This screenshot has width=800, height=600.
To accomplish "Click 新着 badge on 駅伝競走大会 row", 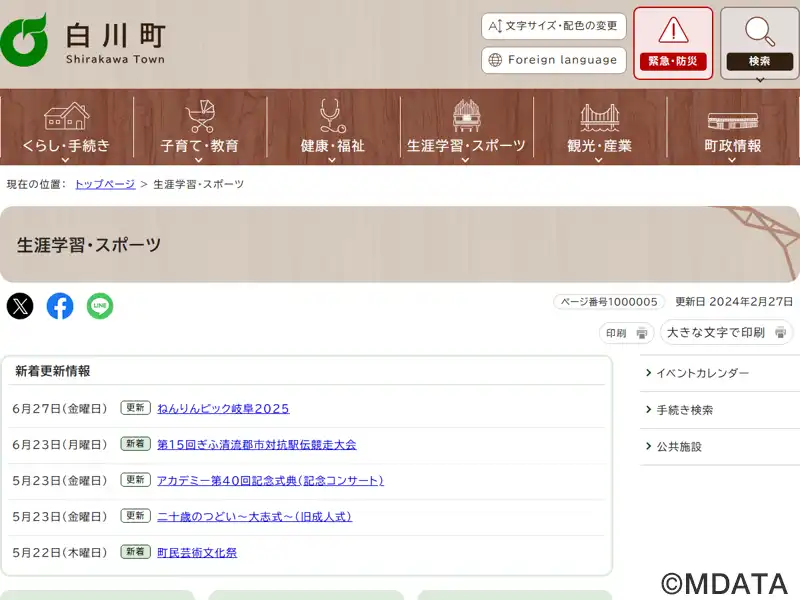I will click(x=135, y=444).
